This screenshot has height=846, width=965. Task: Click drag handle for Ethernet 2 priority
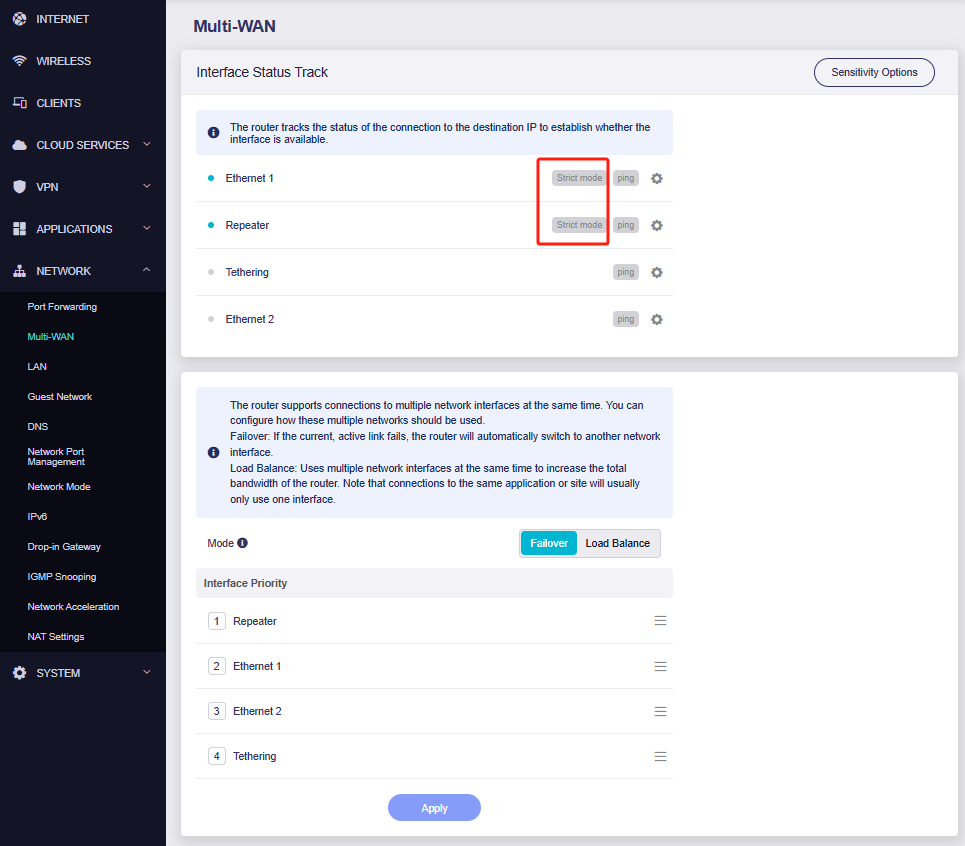(660, 711)
